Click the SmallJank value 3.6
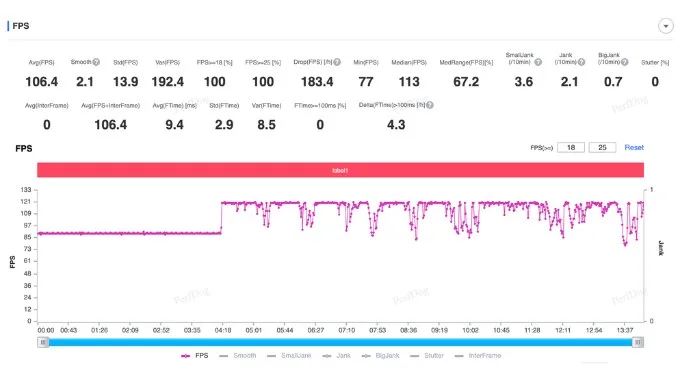680x382 pixels. 524,82
